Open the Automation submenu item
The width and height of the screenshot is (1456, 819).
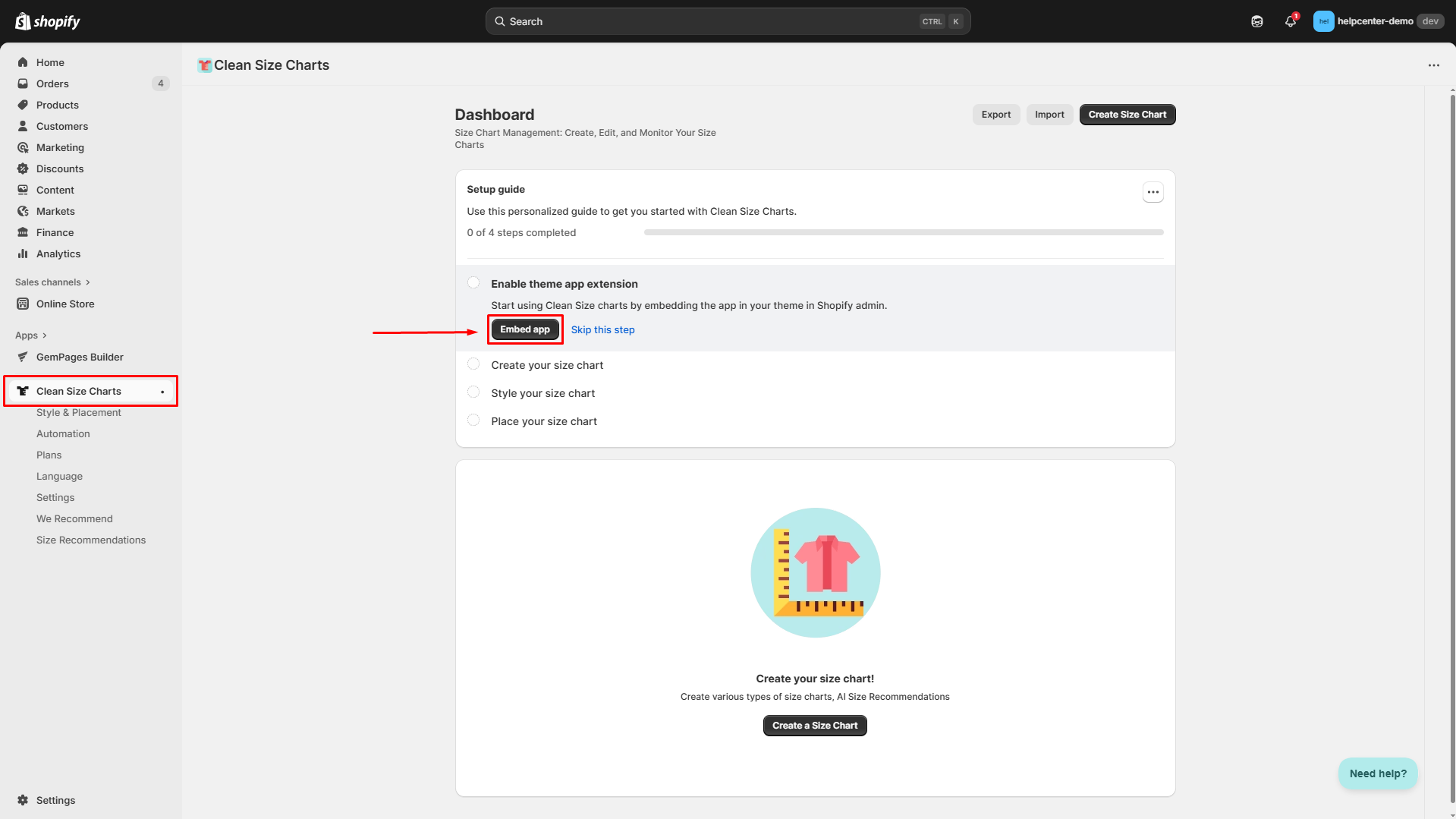63,434
